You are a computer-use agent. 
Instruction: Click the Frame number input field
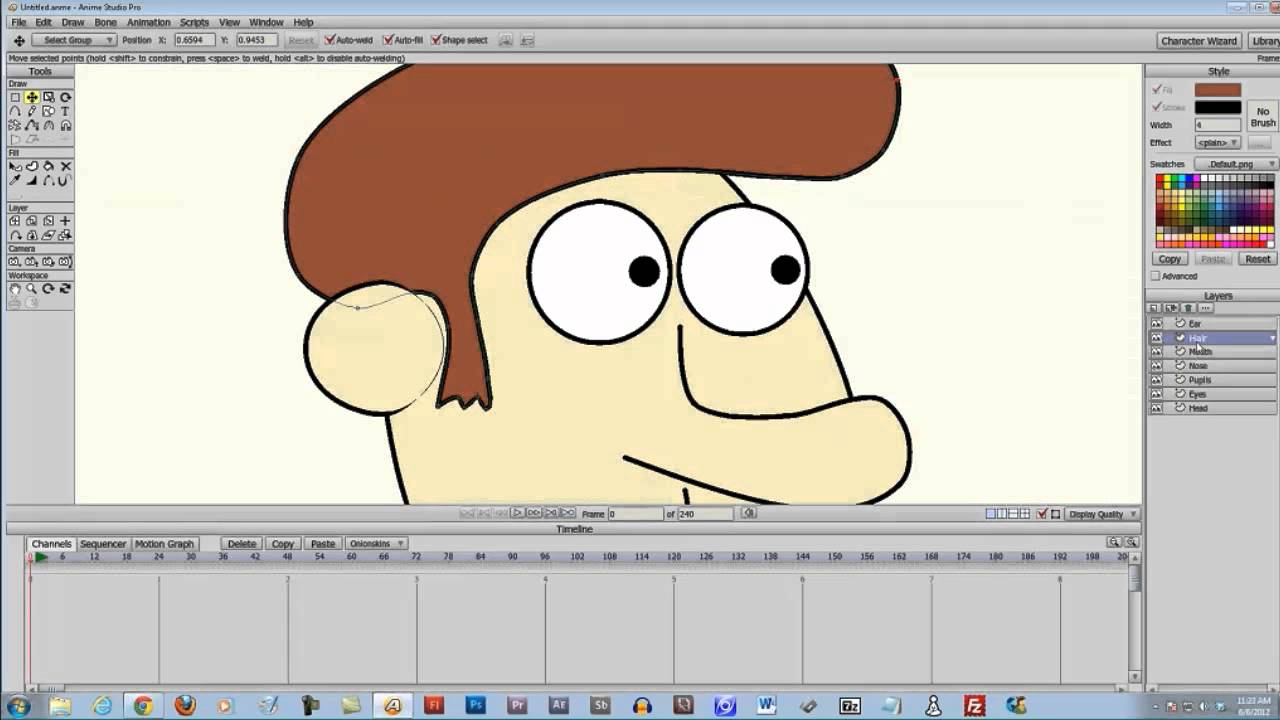635,514
